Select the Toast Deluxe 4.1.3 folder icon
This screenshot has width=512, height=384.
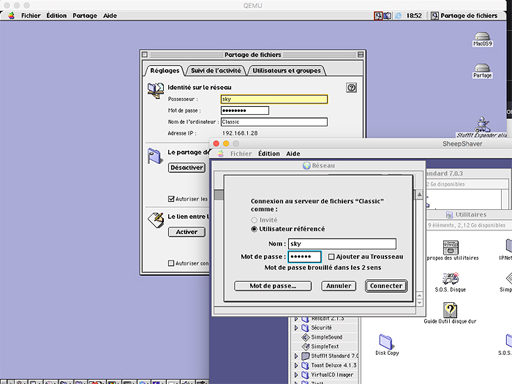click(305, 365)
